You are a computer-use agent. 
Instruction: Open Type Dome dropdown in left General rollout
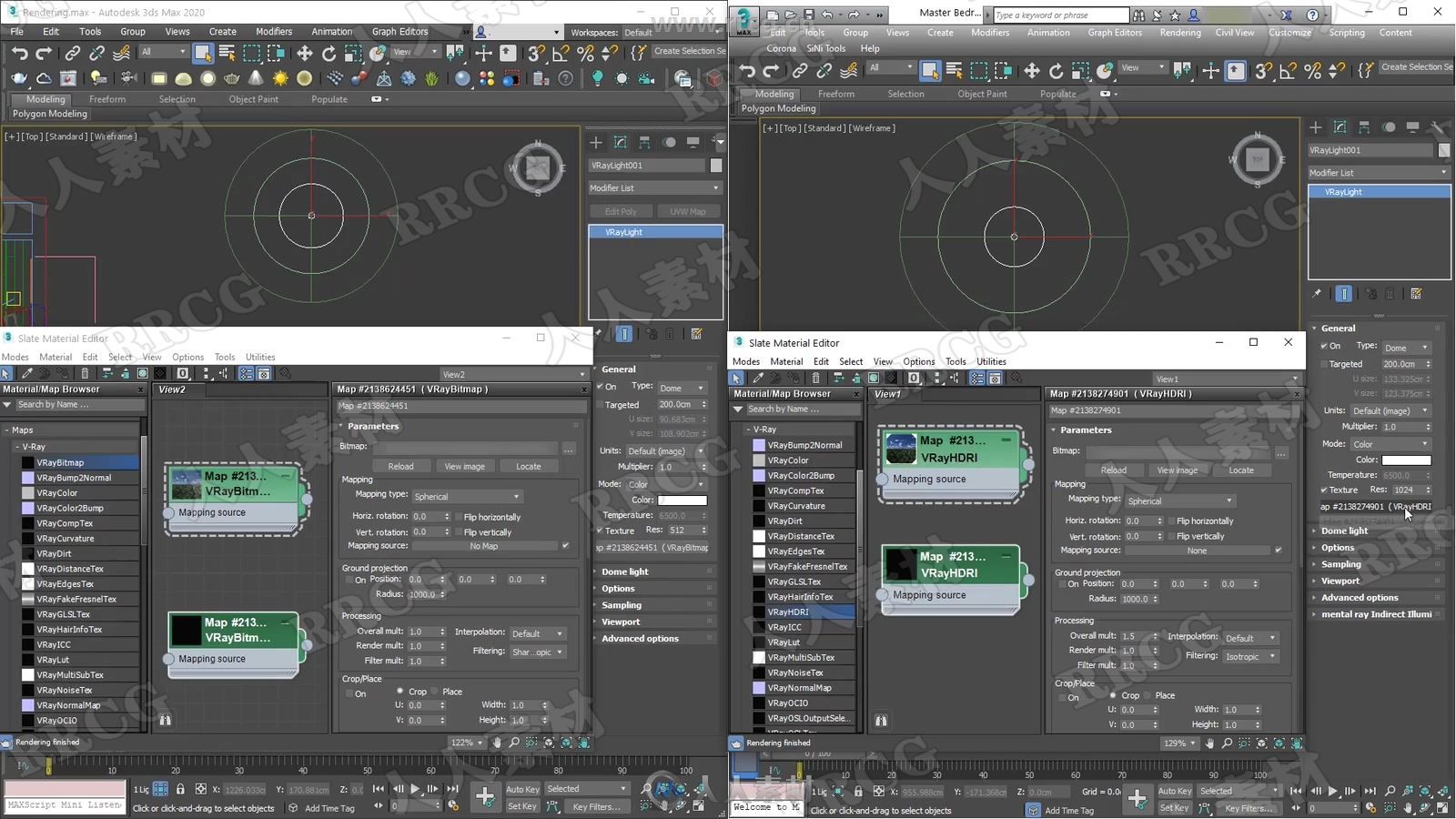pyautogui.click(x=682, y=388)
